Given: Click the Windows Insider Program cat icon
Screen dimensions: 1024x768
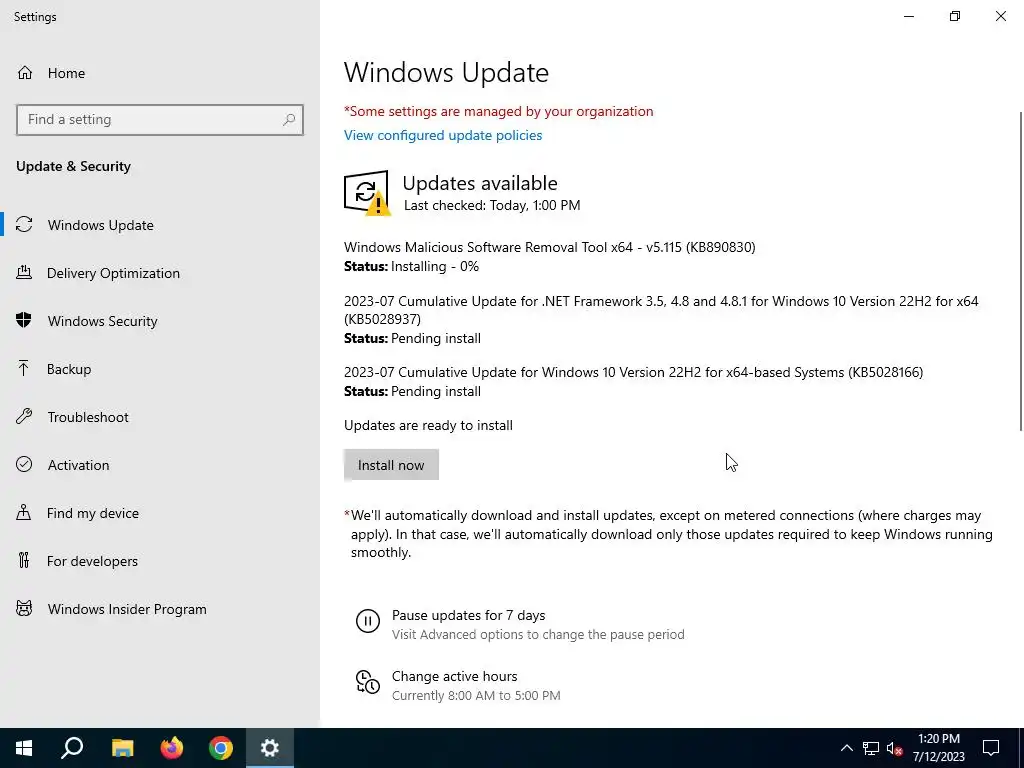Looking at the screenshot, I should pyautogui.click(x=24, y=609).
